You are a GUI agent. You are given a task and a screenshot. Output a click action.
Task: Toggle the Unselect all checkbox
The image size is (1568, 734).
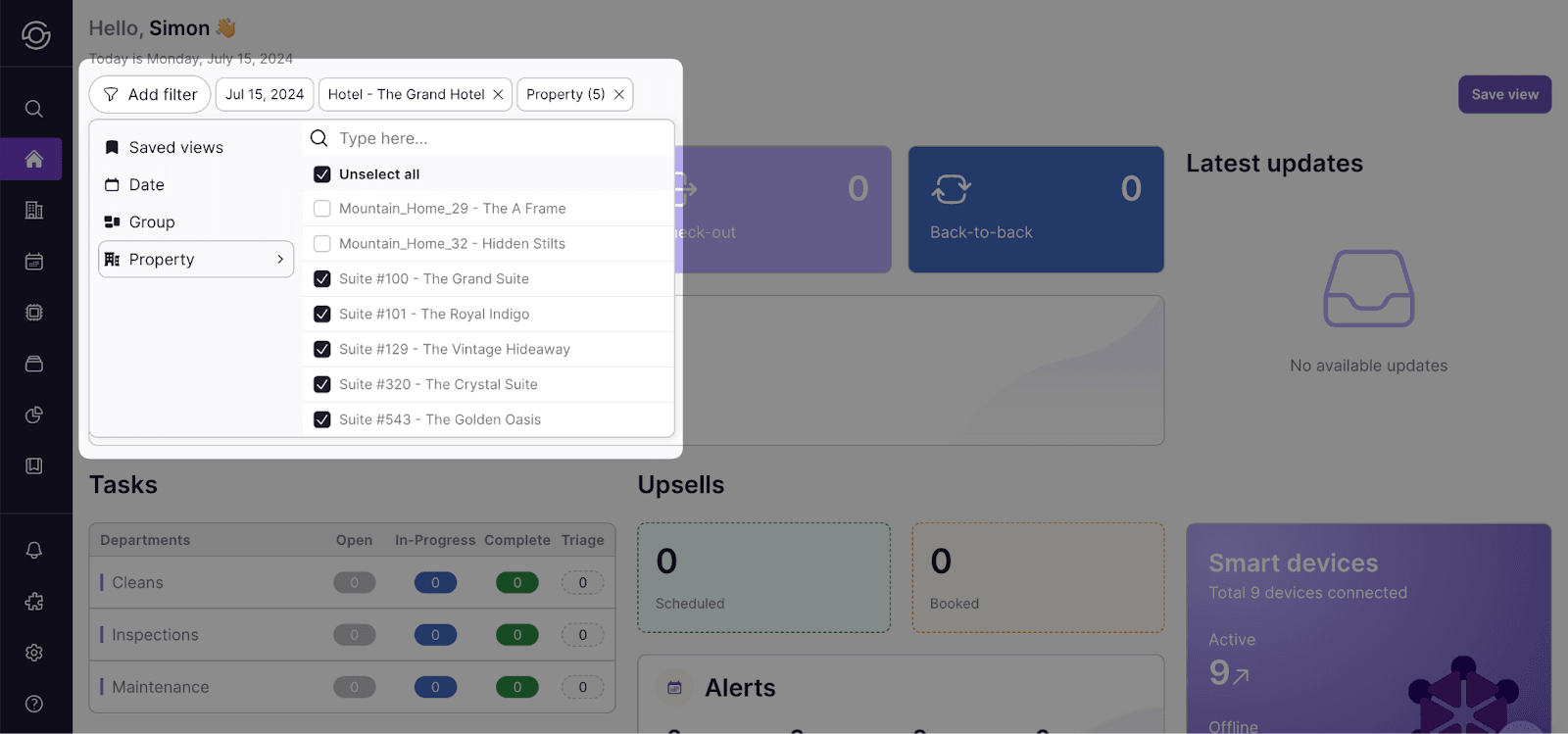click(321, 174)
